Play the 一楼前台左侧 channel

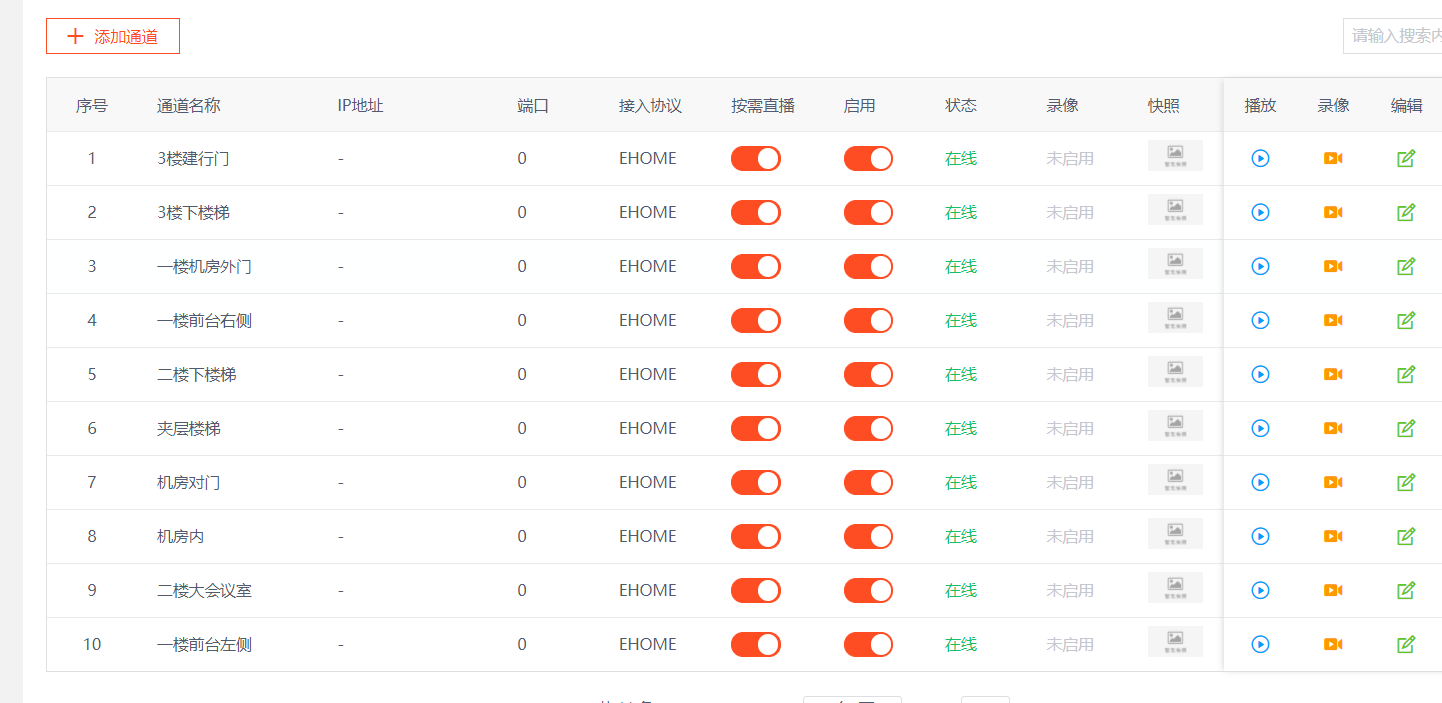click(1260, 644)
